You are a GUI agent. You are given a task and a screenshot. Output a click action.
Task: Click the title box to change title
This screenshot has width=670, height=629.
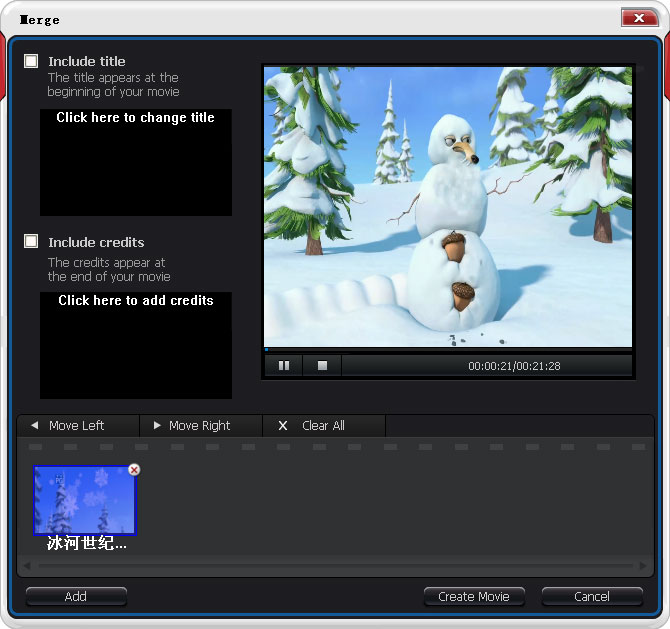point(136,162)
